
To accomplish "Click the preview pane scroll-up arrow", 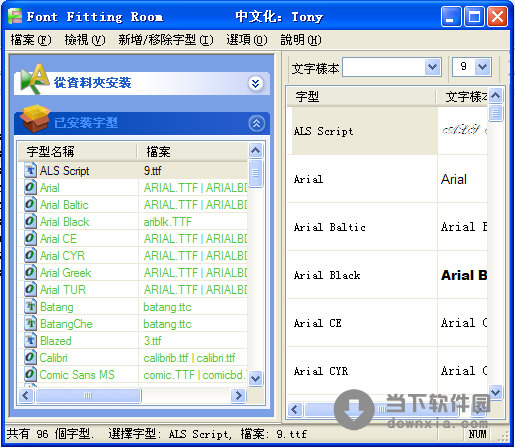I will (x=496, y=96).
